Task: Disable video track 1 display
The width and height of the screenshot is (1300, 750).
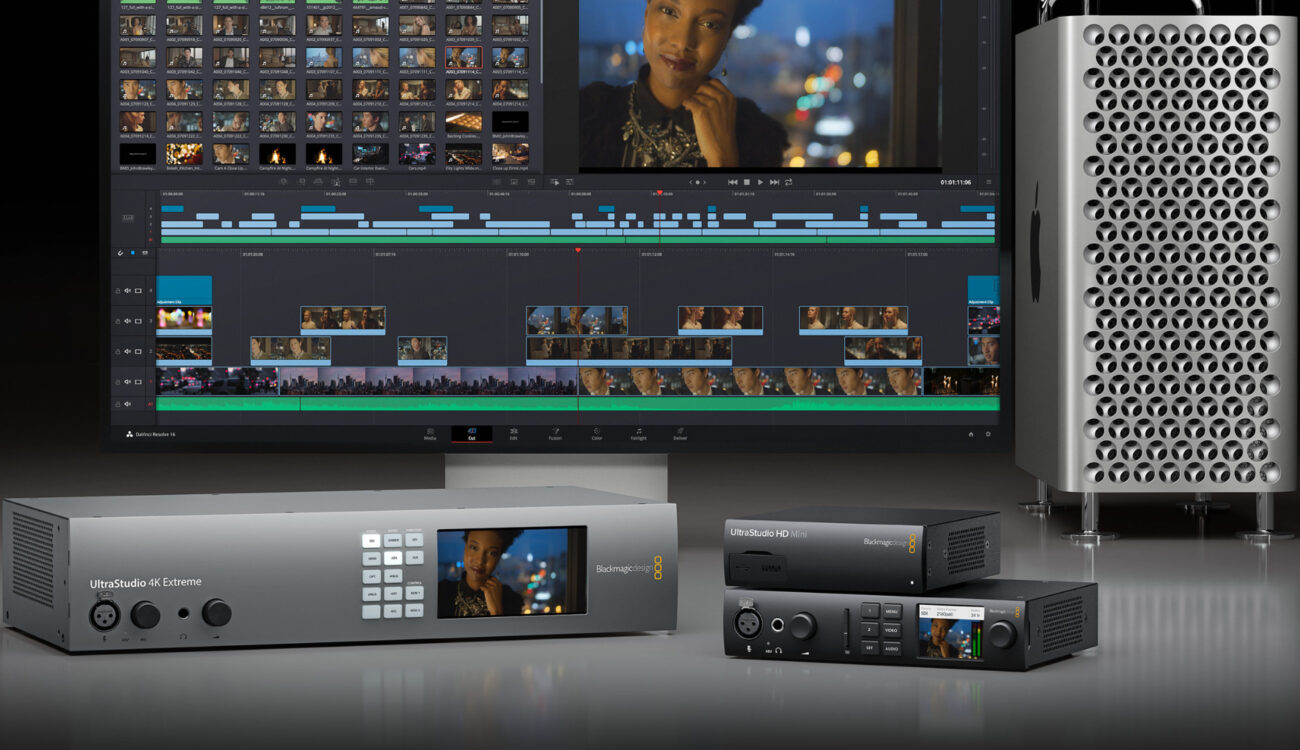Action: [x=139, y=381]
